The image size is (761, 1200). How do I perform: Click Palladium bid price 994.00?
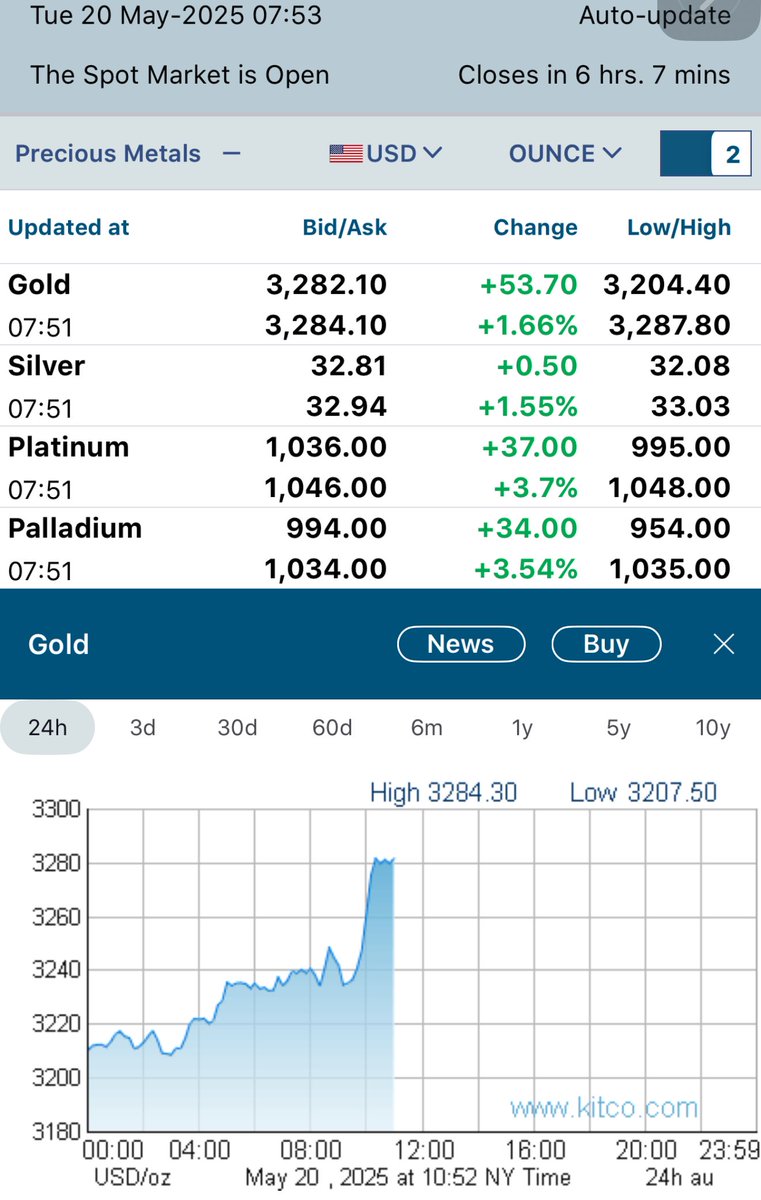tap(339, 528)
